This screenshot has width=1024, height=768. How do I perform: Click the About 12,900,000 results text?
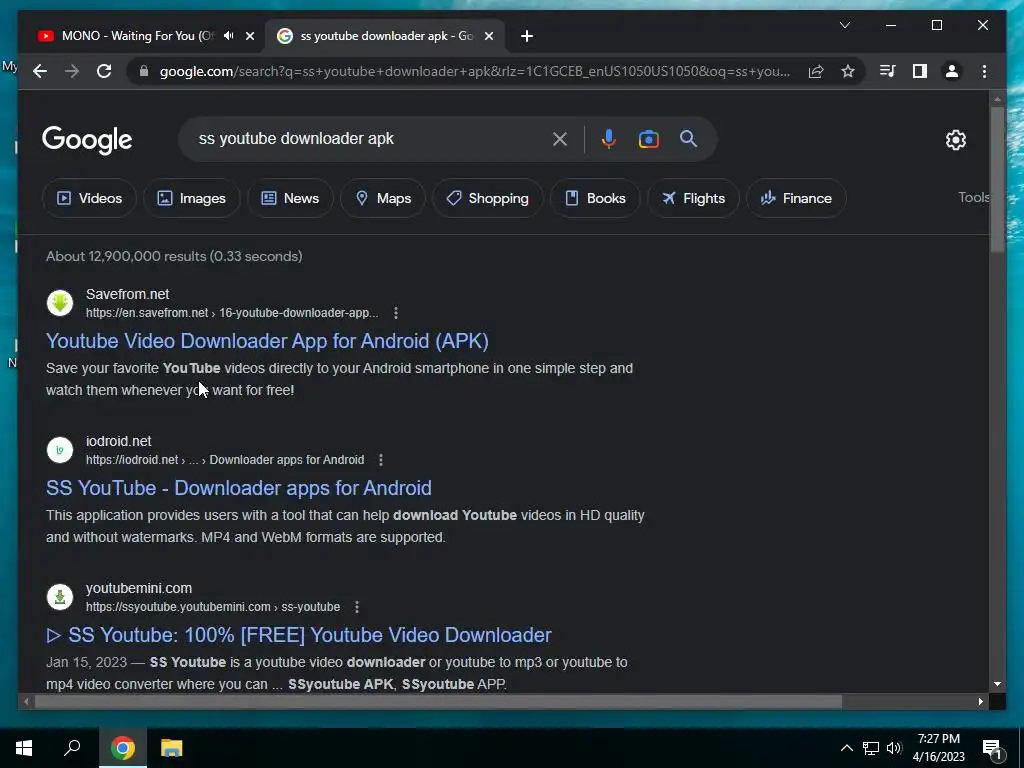[x=174, y=256]
